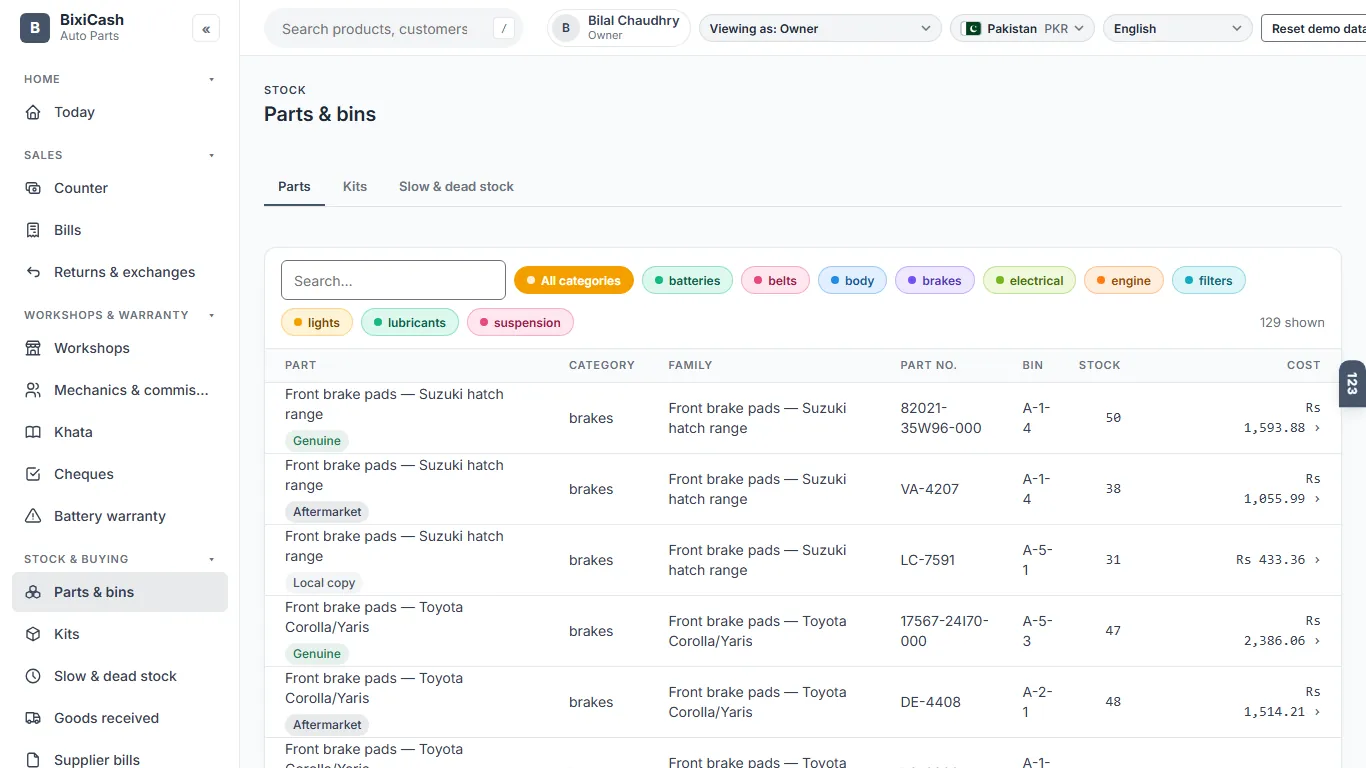1366x768 pixels.
Task: Select the All categories filter chip
Action: (574, 281)
